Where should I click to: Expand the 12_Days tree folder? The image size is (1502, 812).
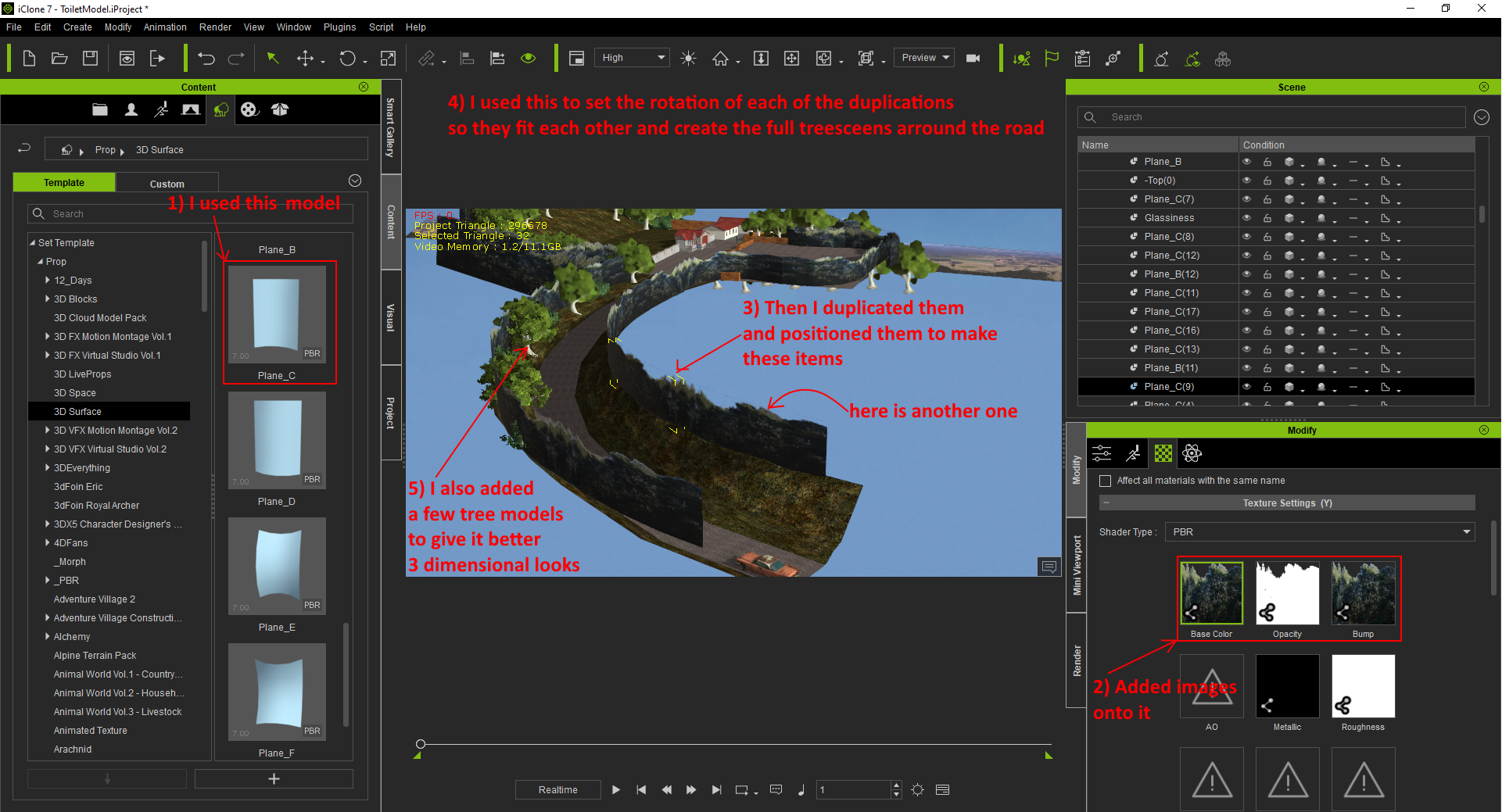(48, 280)
